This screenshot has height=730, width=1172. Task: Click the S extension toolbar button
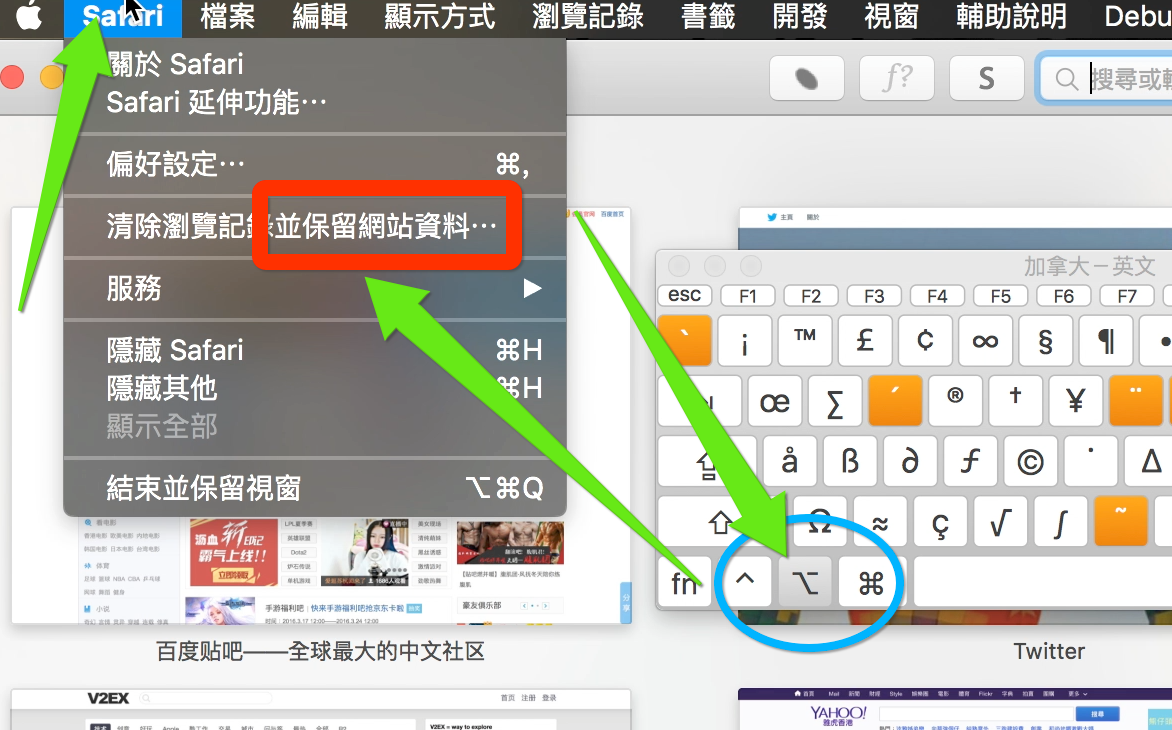pos(986,78)
